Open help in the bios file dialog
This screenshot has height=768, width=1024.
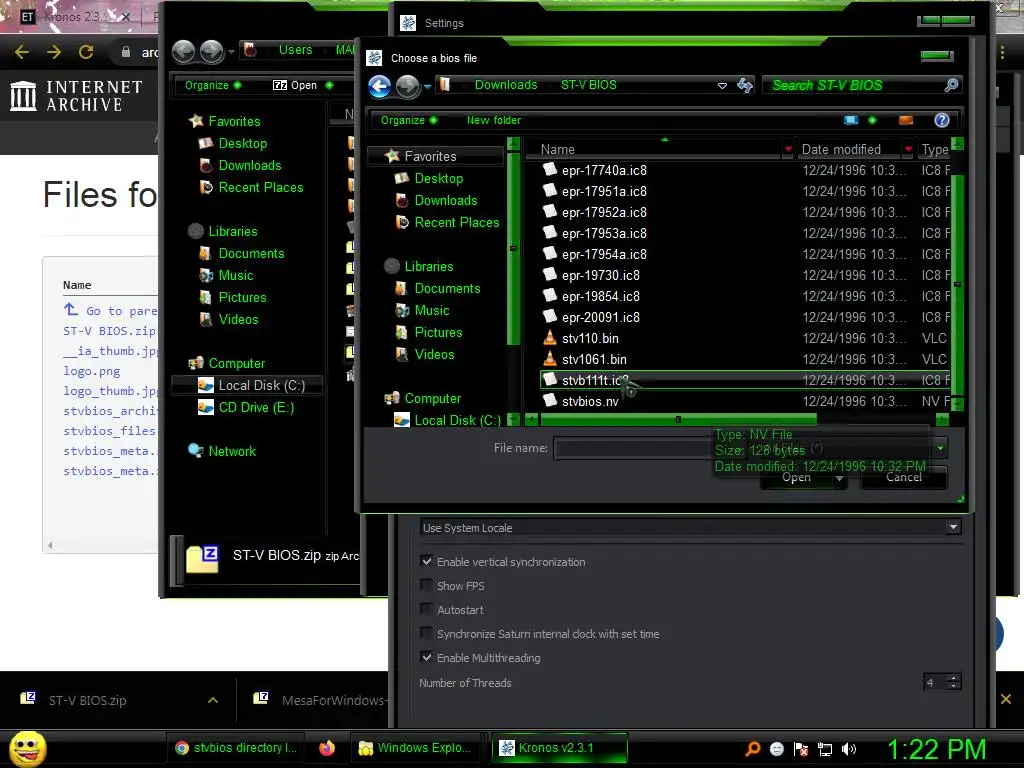pyautogui.click(x=941, y=120)
